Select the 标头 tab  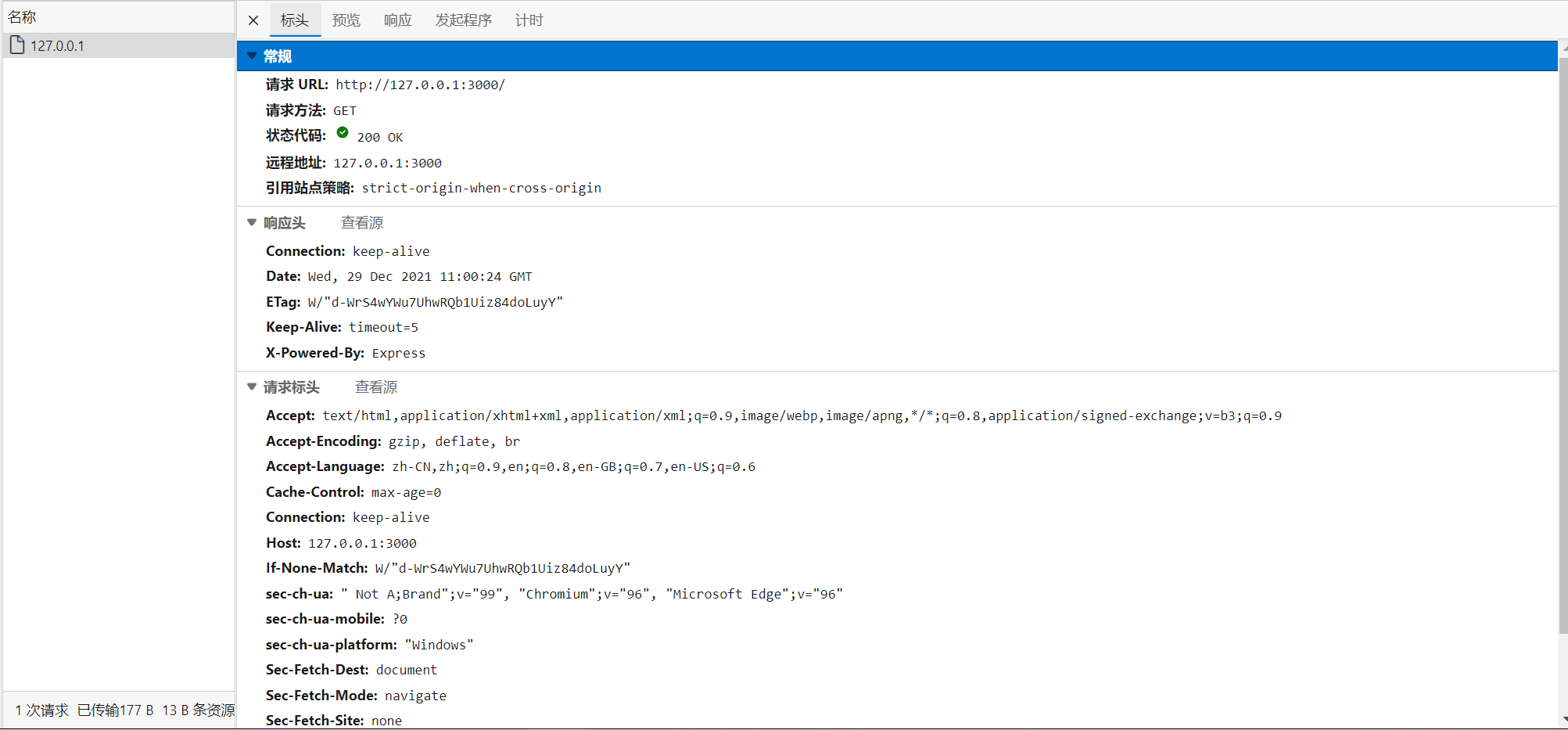pyautogui.click(x=295, y=20)
